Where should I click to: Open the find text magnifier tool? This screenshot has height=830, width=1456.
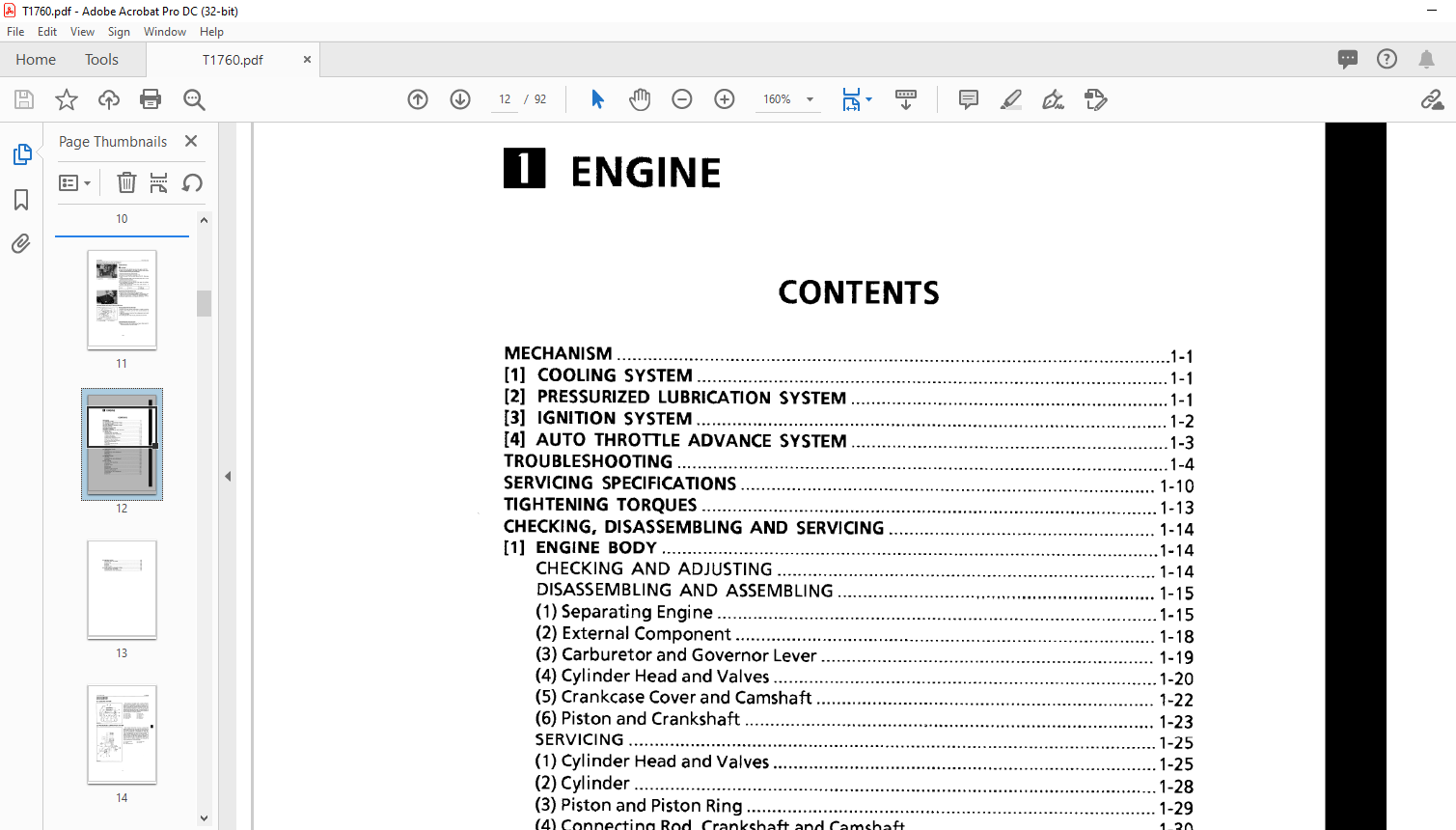[194, 99]
